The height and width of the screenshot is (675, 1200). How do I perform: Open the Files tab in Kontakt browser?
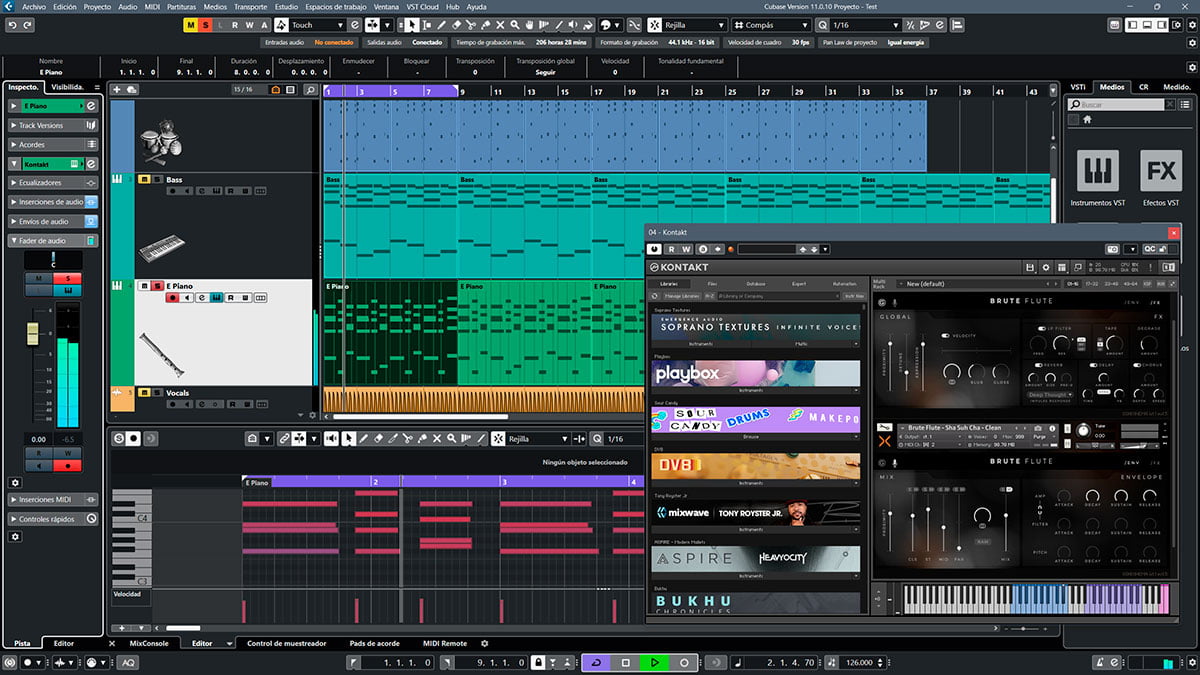(x=711, y=284)
